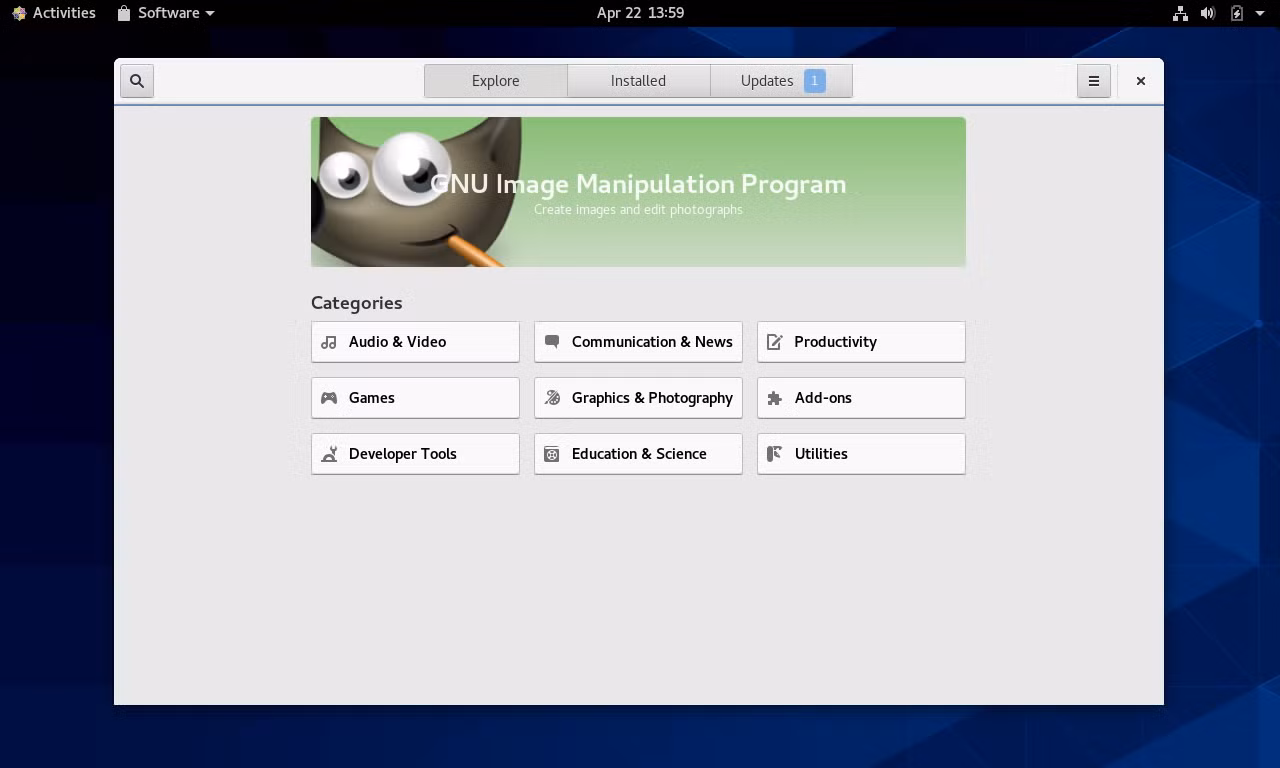Click the Developer Tools category icon
Image resolution: width=1280 pixels, height=768 pixels.
coord(328,454)
